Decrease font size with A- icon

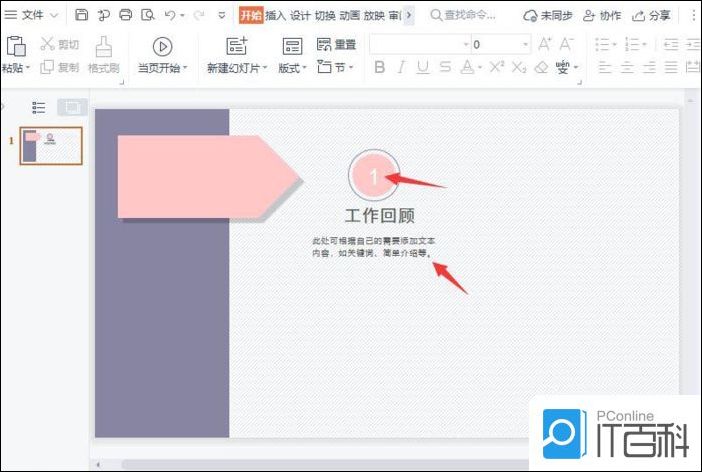click(566, 44)
